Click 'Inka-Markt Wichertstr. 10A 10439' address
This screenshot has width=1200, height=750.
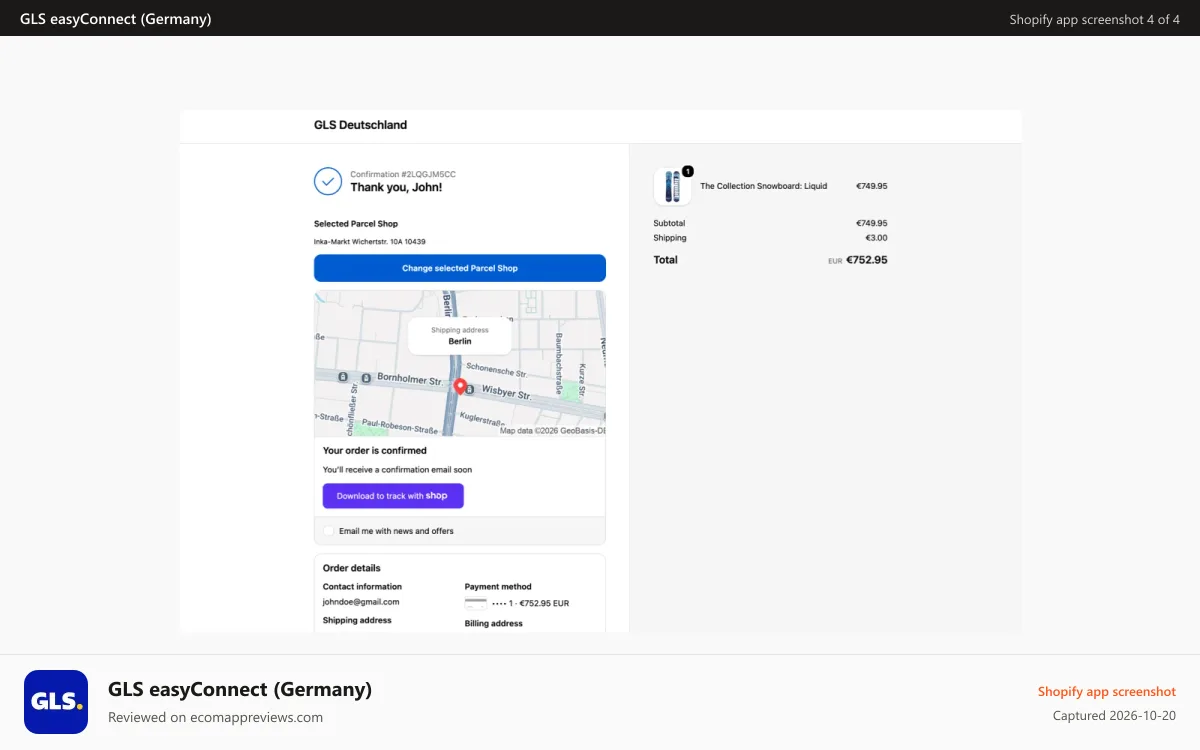[370, 241]
